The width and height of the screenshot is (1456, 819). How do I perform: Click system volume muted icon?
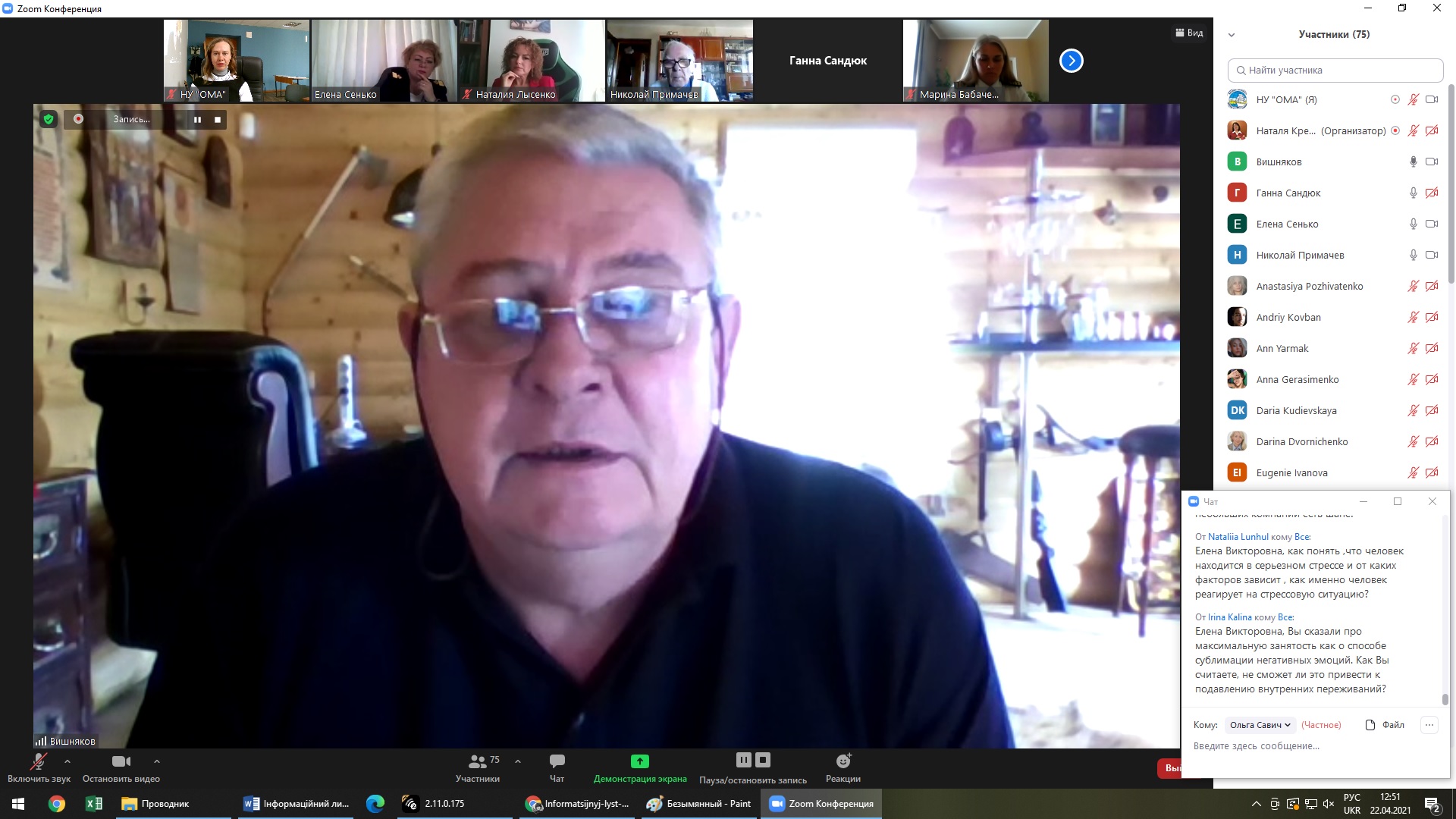pos(1329,804)
